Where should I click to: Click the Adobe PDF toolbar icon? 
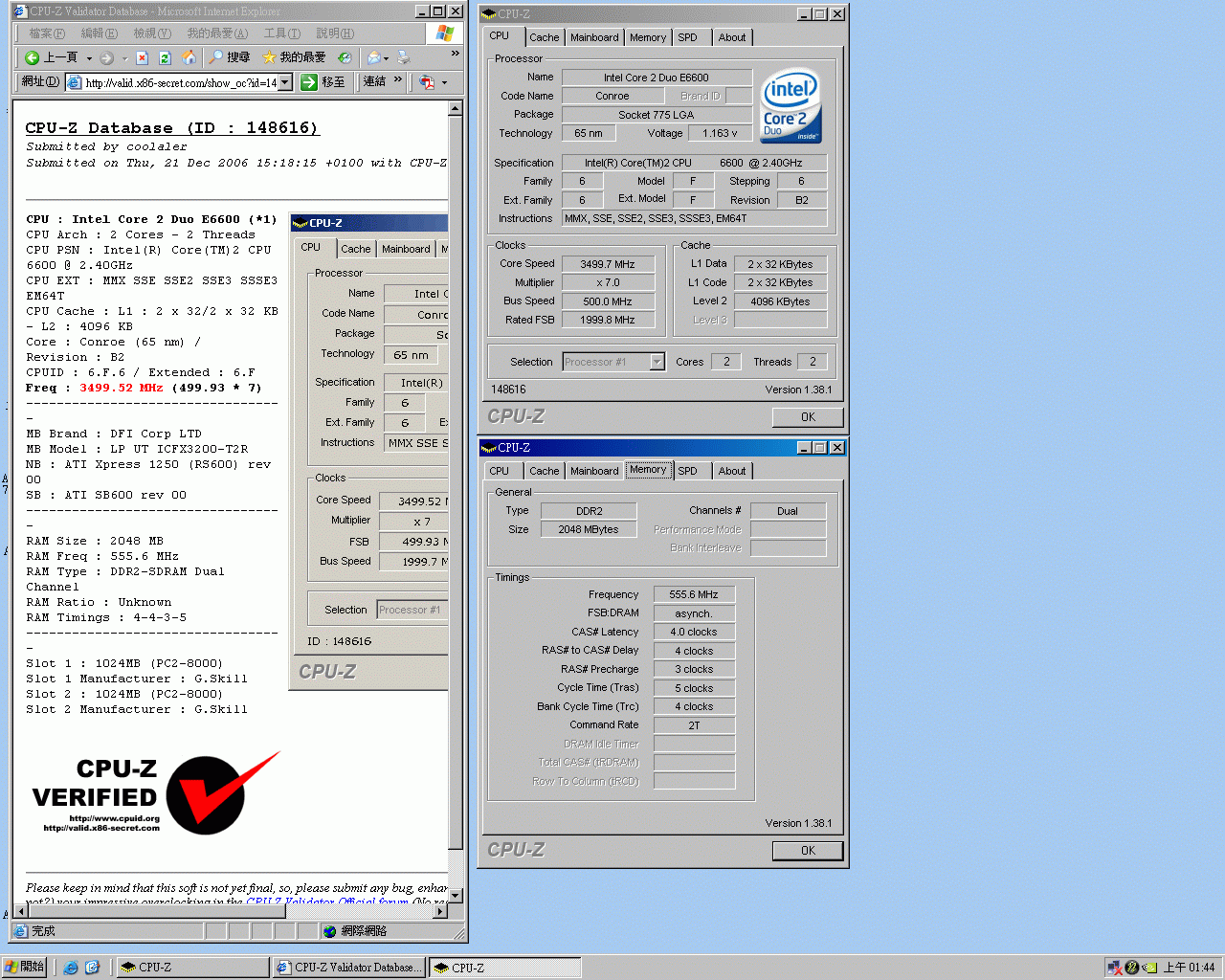(427, 82)
